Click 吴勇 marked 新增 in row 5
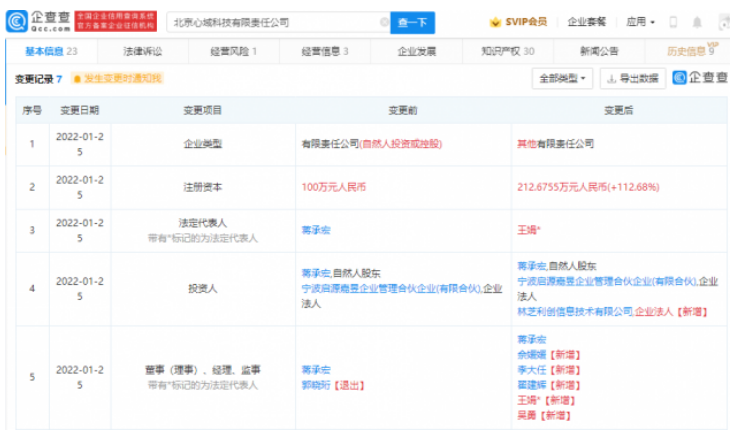Image resolution: width=748 pixels, height=437 pixels. 527,416
